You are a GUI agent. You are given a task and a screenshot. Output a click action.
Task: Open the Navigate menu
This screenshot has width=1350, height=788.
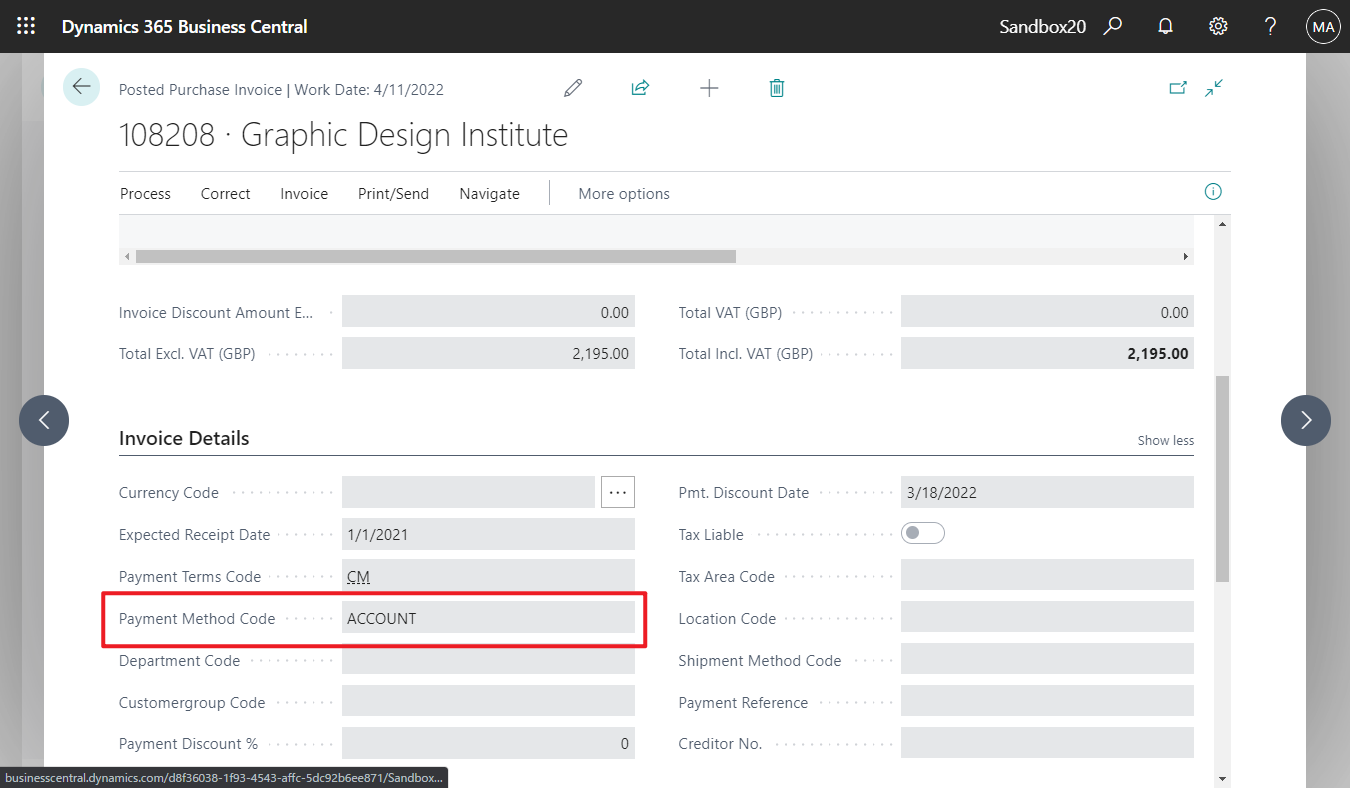point(489,193)
